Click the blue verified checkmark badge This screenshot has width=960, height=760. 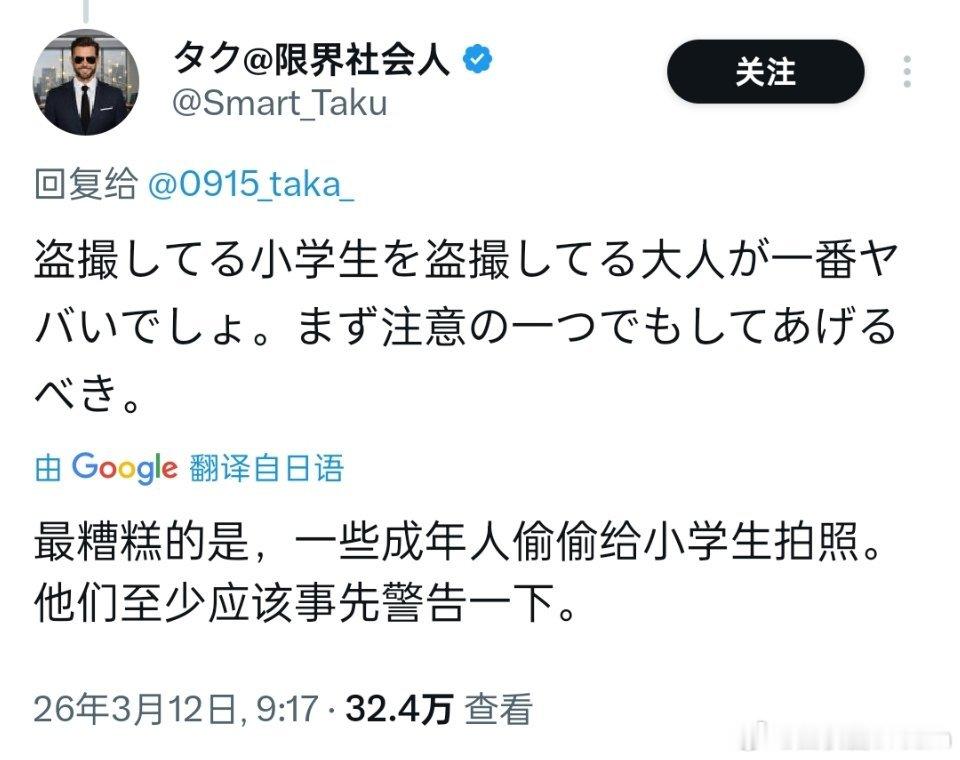[x=477, y=59]
